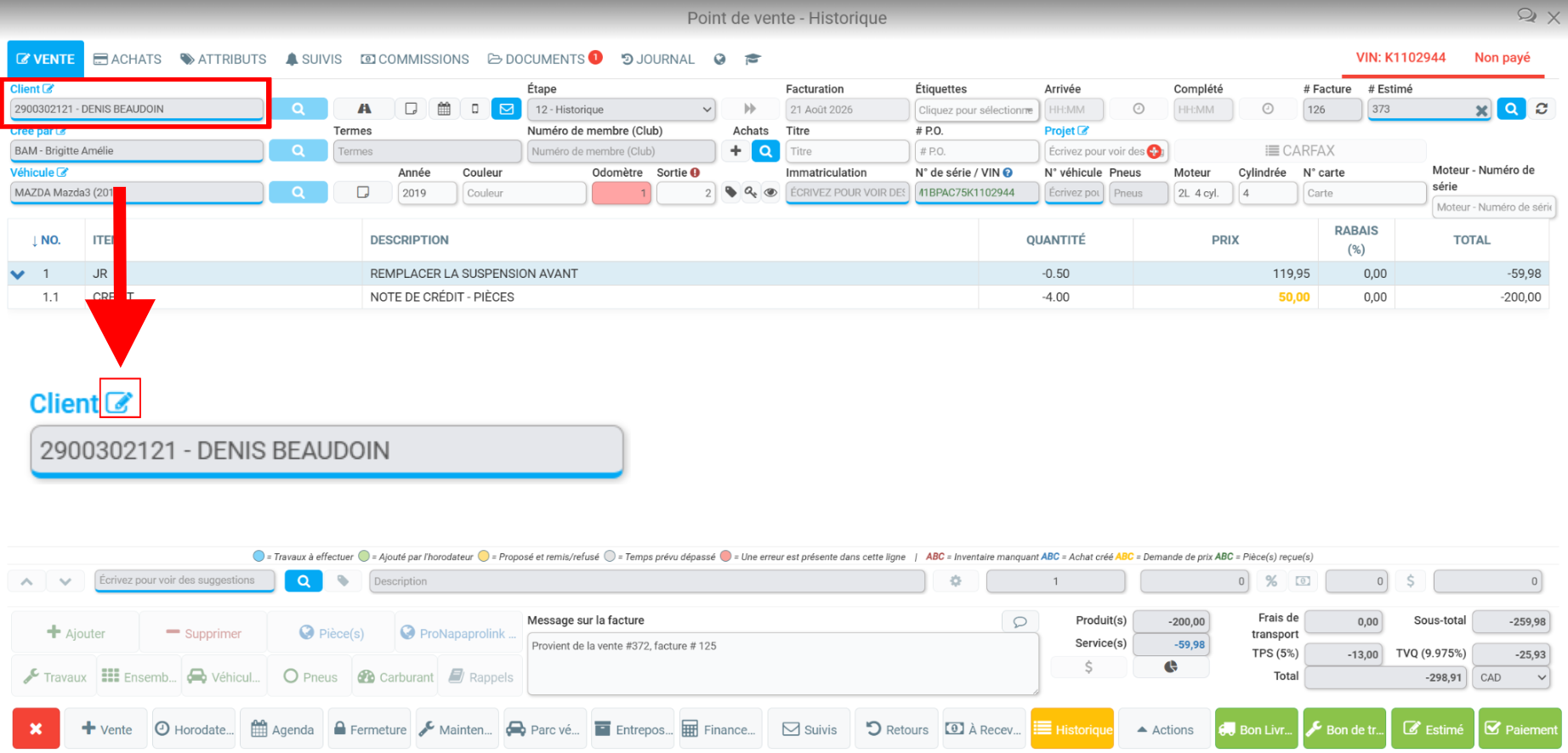Click the percent icon in line entry bar
Viewport: 1568px width, 753px height.
[x=1271, y=581]
